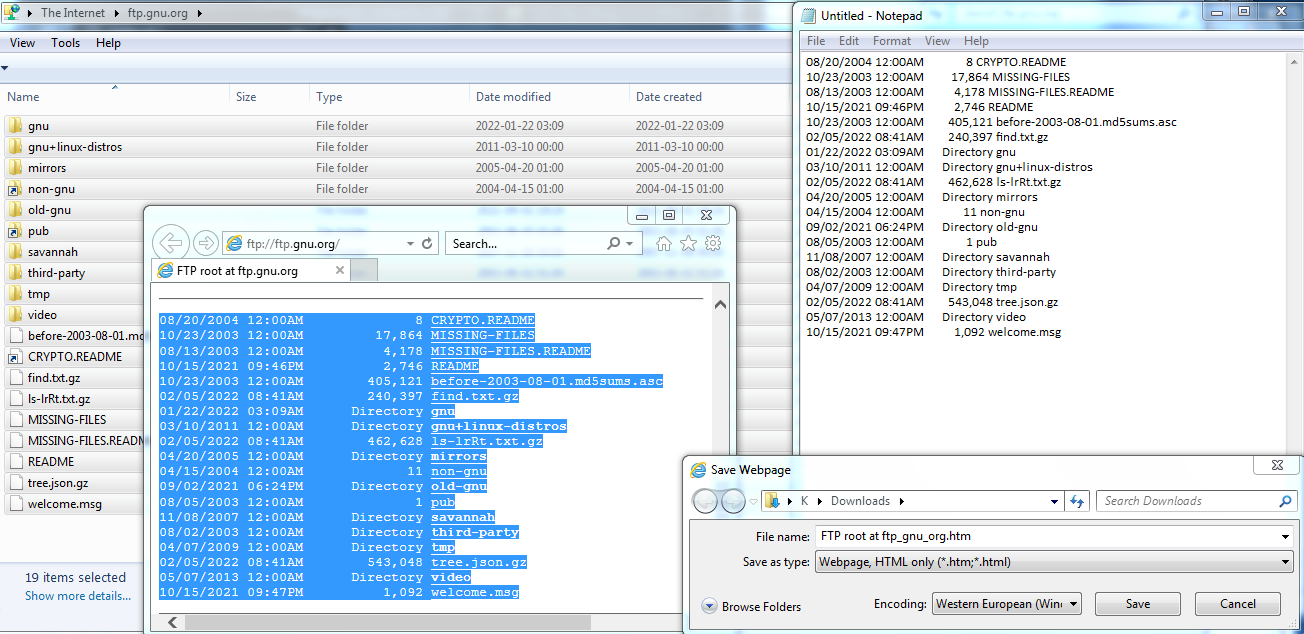Open the MISSING-FILES.README link in IE page
Viewport: 1304px width, 634px height.
(x=511, y=351)
